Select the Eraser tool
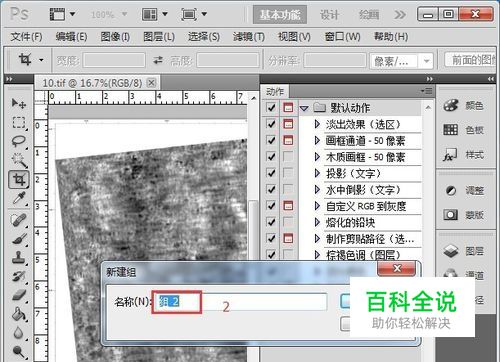 coord(18,295)
